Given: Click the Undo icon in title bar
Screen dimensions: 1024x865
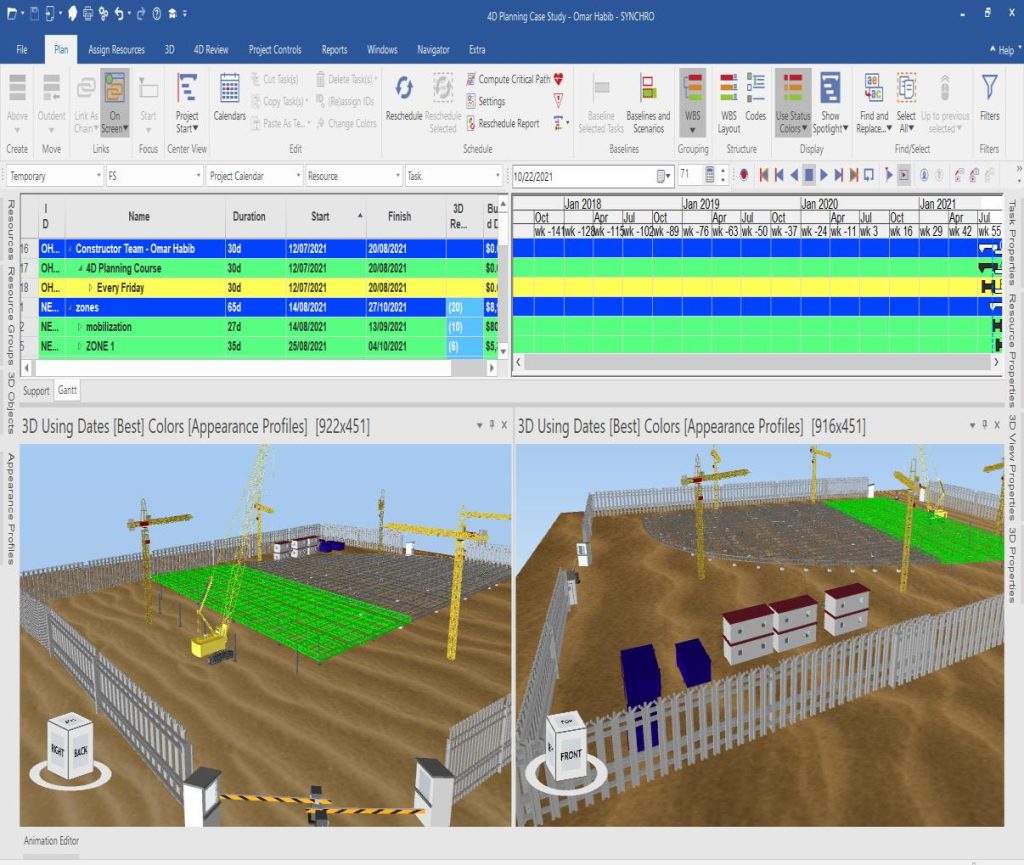Looking at the screenshot, I should point(119,13).
